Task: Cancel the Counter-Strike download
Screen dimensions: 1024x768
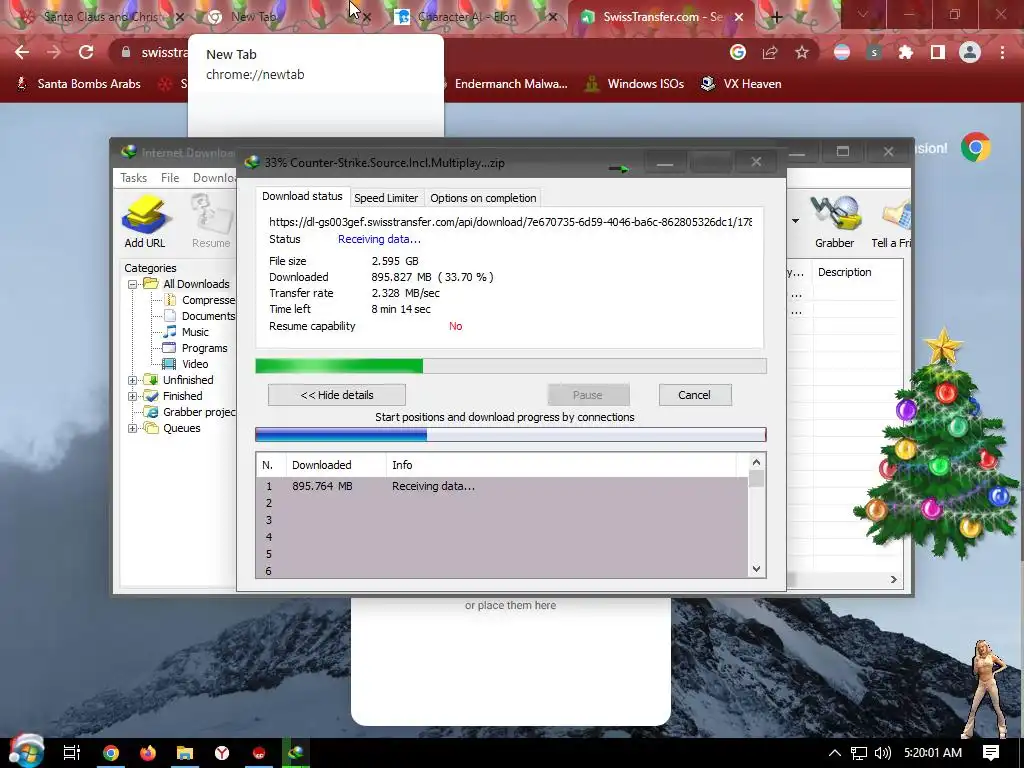Action: coord(694,395)
